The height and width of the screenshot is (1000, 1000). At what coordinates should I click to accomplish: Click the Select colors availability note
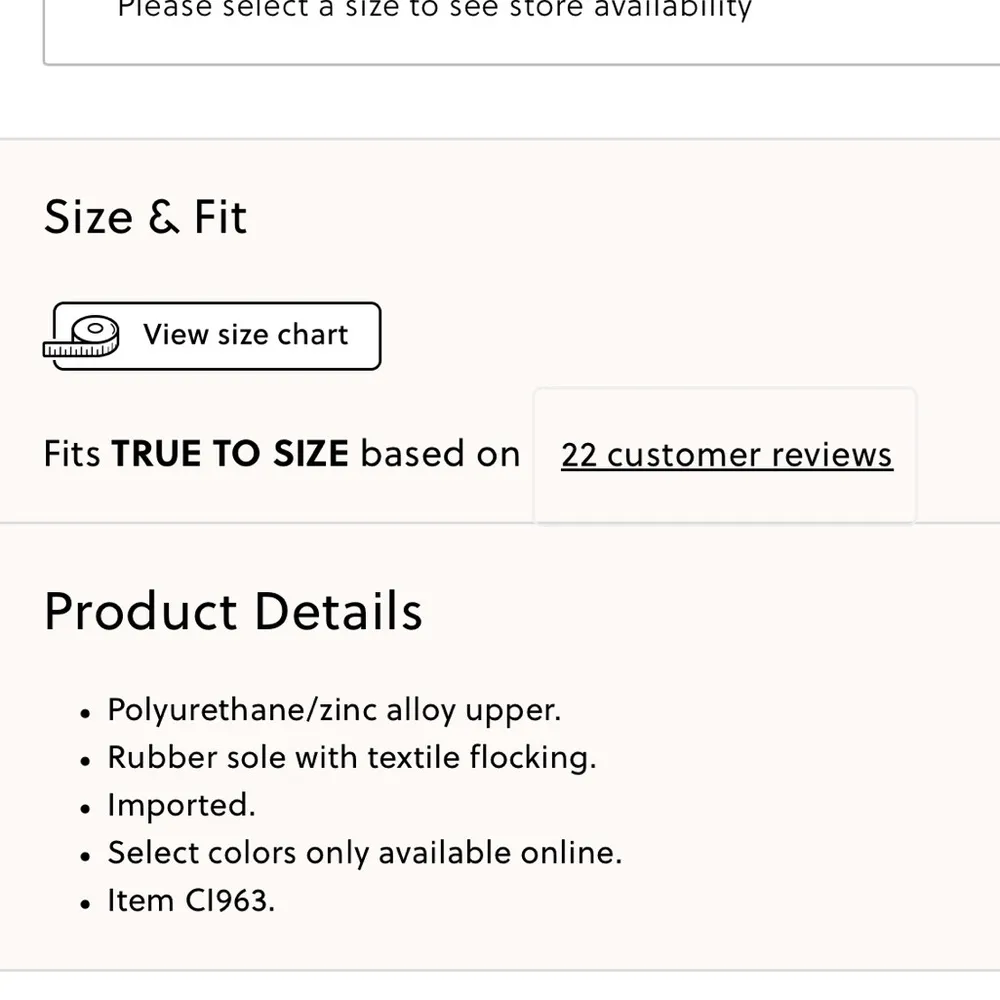pyautogui.click(x=364, y=853)
